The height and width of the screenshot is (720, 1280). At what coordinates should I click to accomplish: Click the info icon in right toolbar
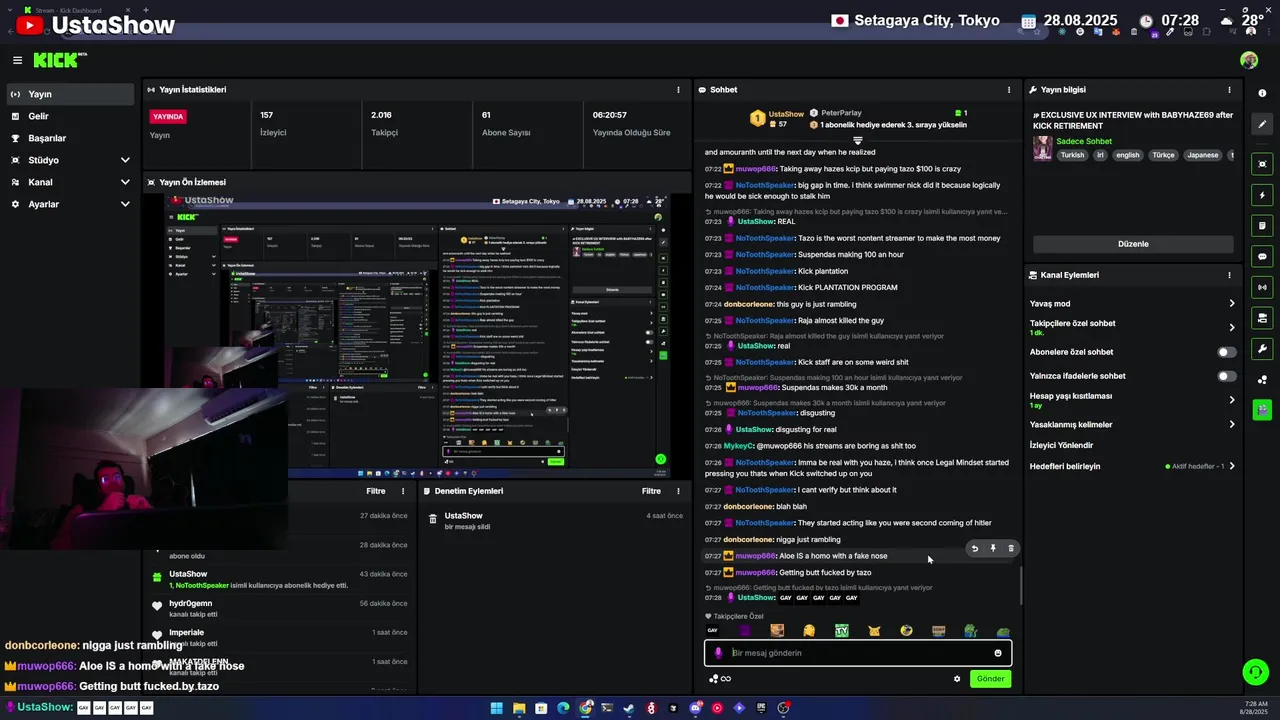tap(1262, 93)
